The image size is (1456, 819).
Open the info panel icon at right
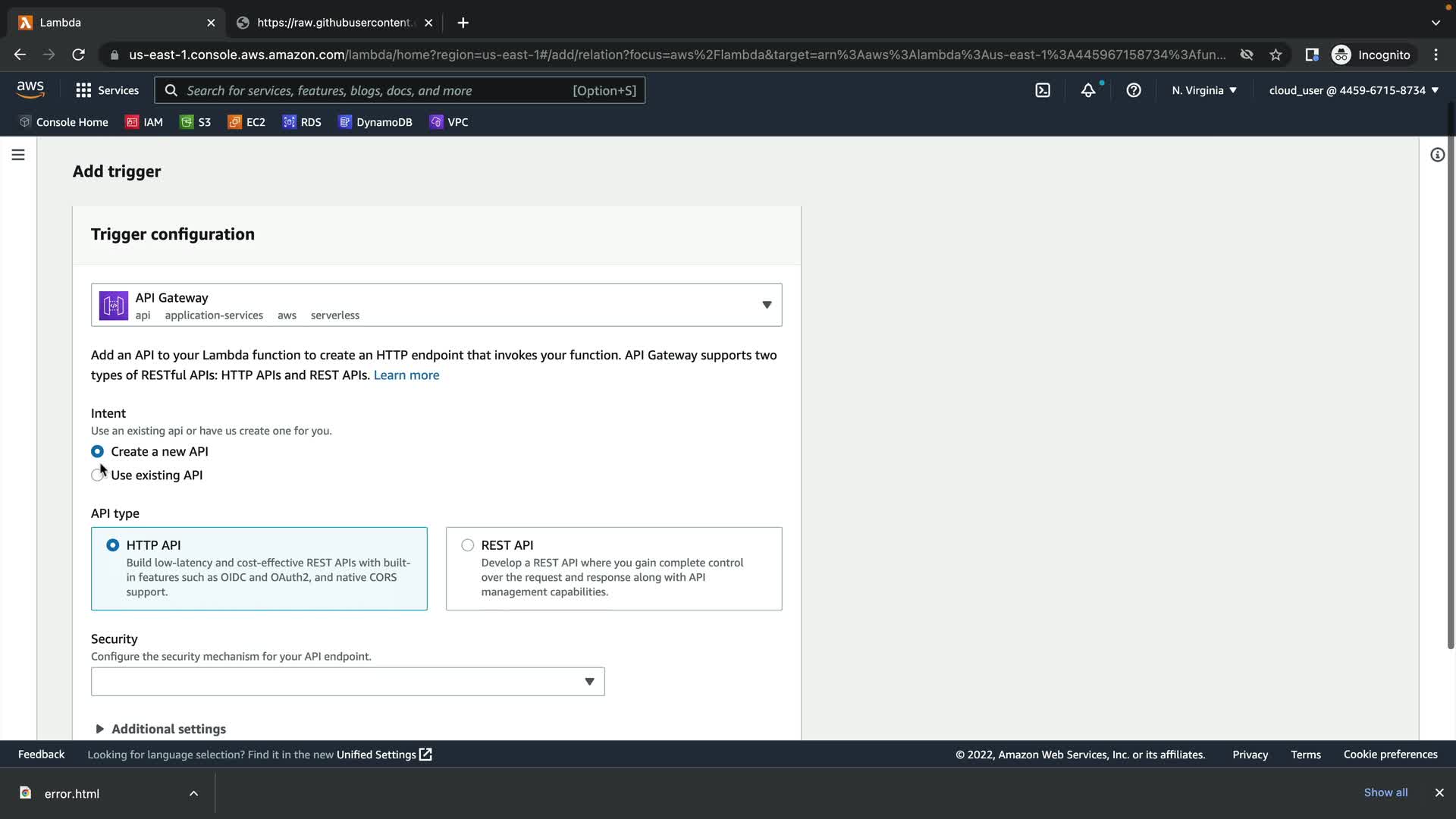click(x=1437, y=155)
